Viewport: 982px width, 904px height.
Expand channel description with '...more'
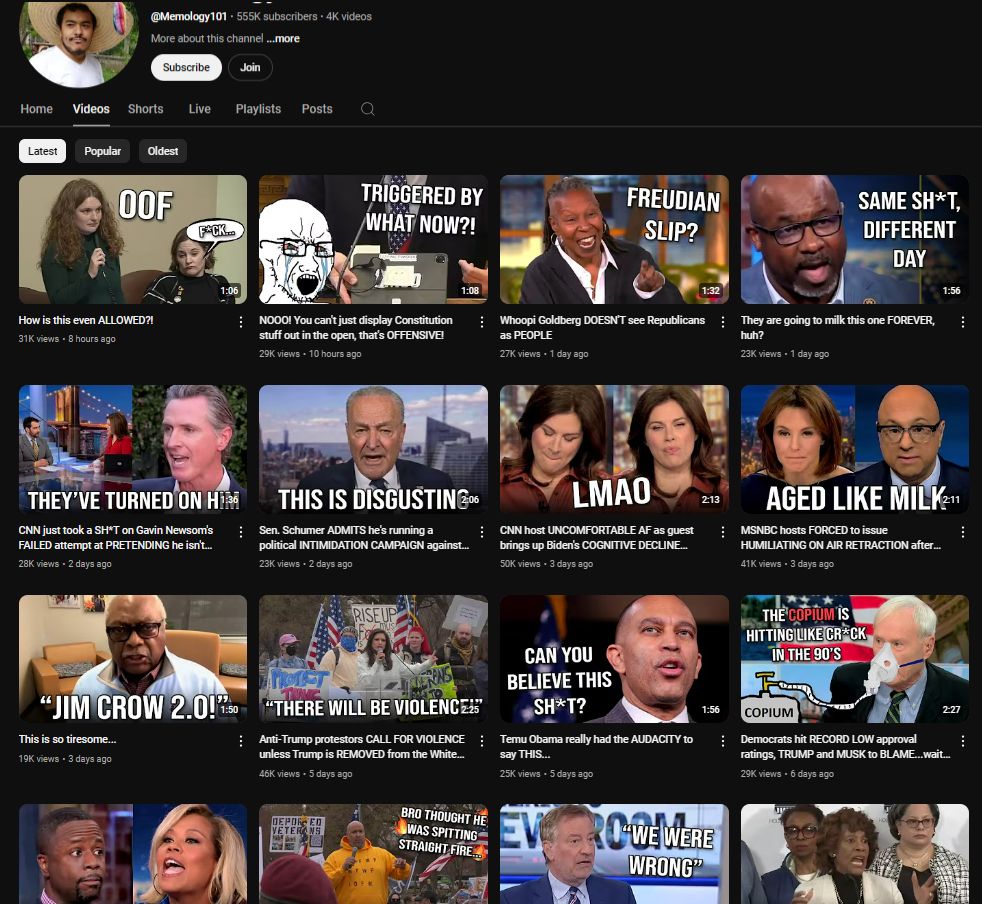(284, 38)
